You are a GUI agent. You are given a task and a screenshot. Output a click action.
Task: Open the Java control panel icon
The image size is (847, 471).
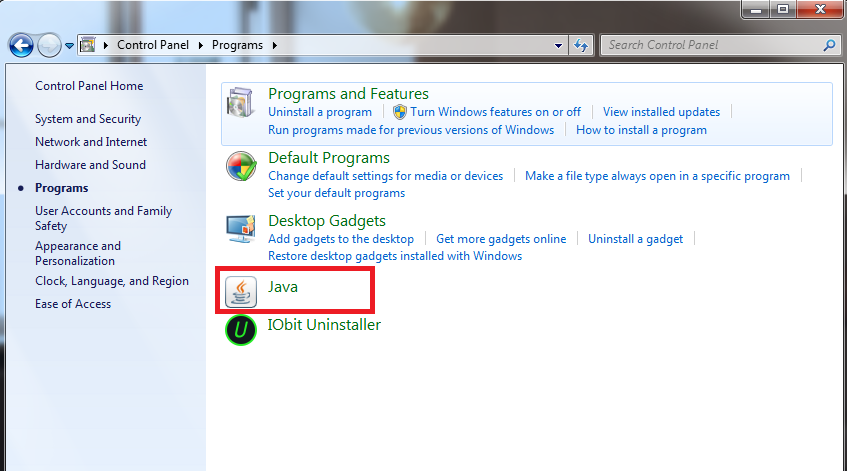pos(240,292)
